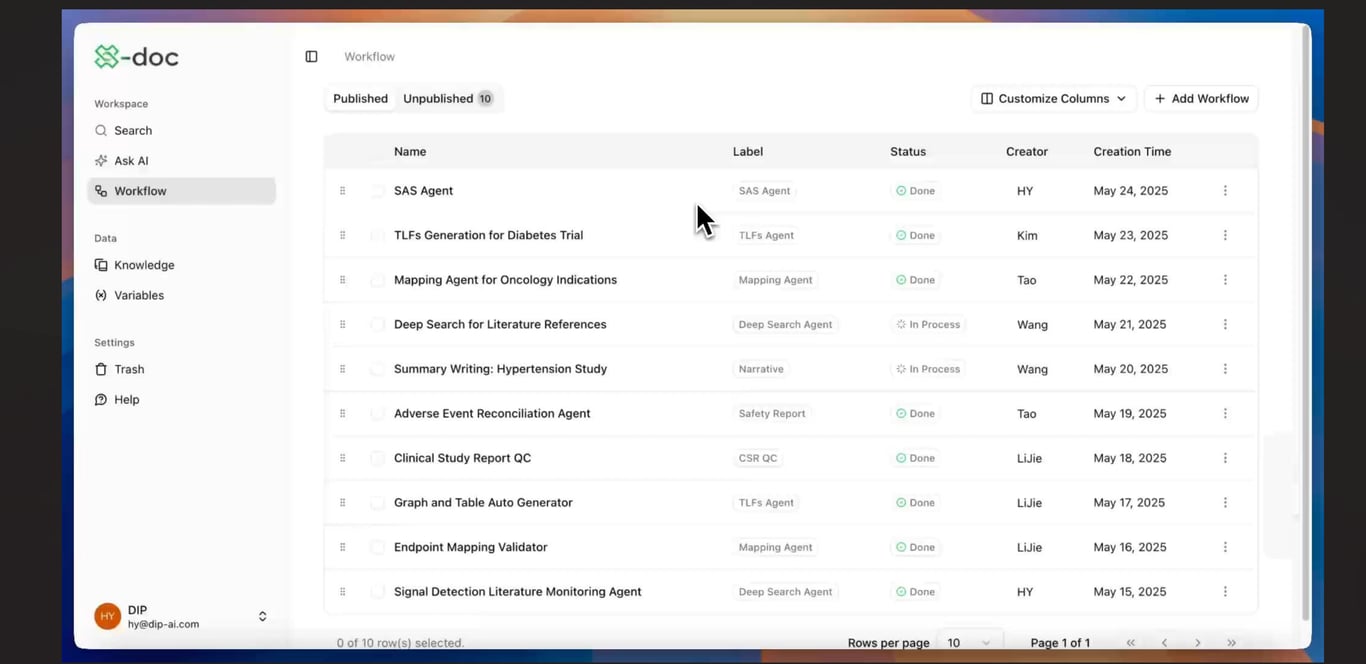This screenshot has width=1366, height=664.
Task: Open the Trash from the sidebar
Action: [x=101, y=369]
